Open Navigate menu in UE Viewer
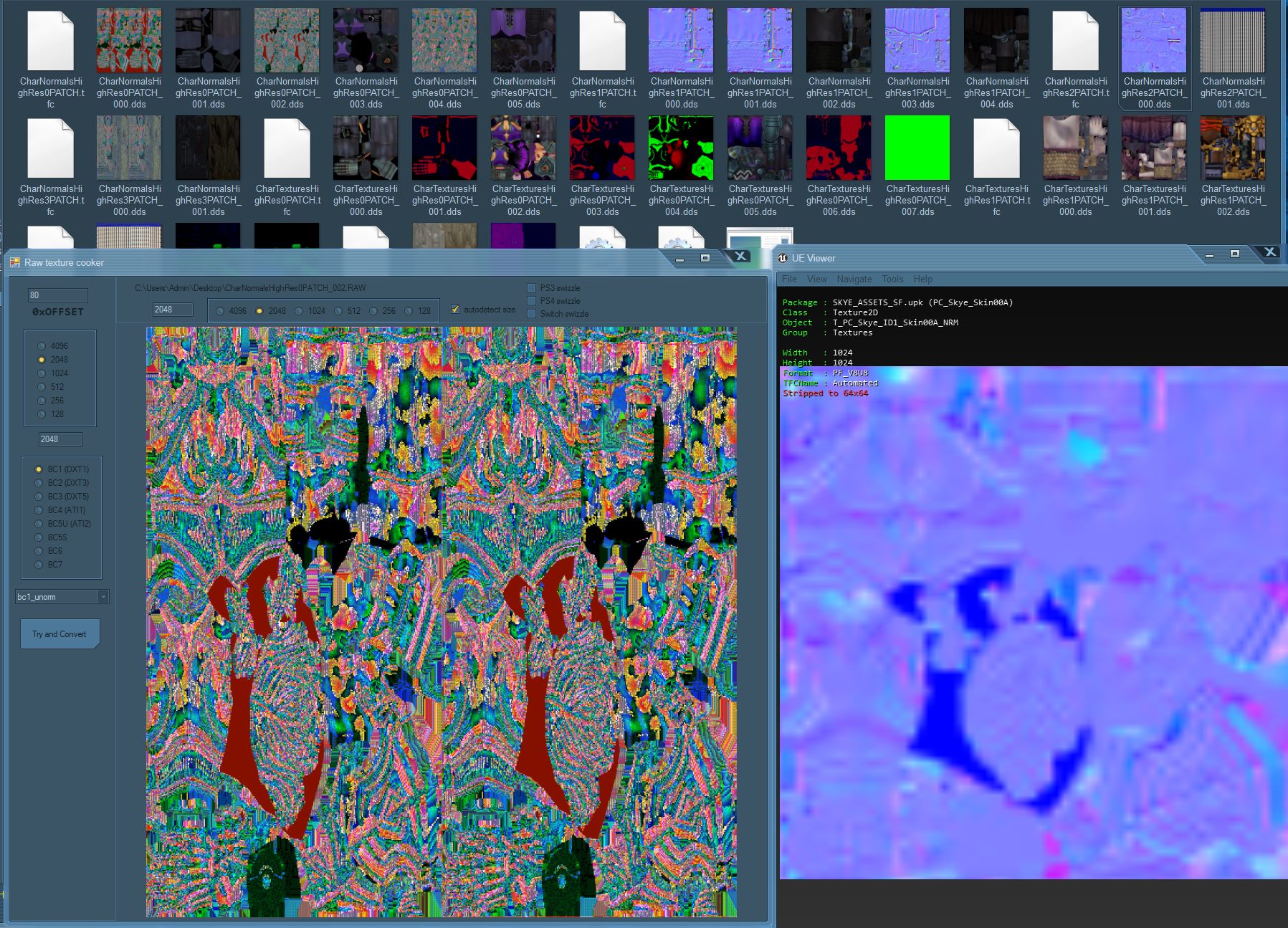This screenshot has height=928, width=1288. [854, 279]
